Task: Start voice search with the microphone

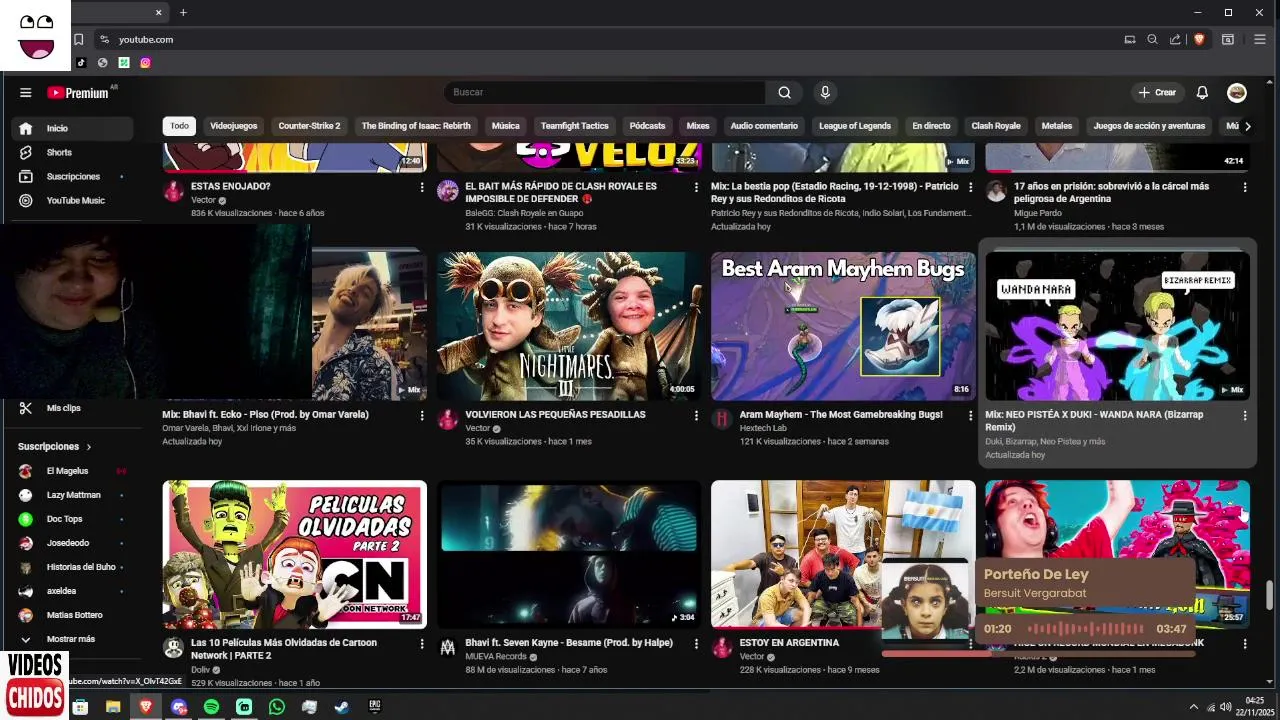Action: pyautogui.click(x=825, y=92)
